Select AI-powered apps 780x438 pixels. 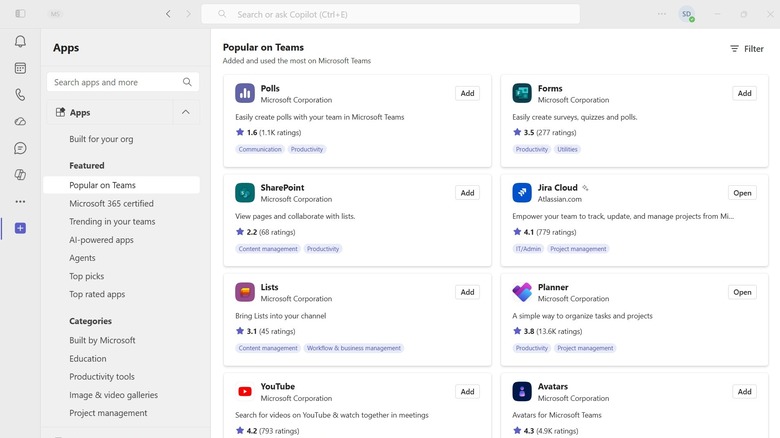101,240
